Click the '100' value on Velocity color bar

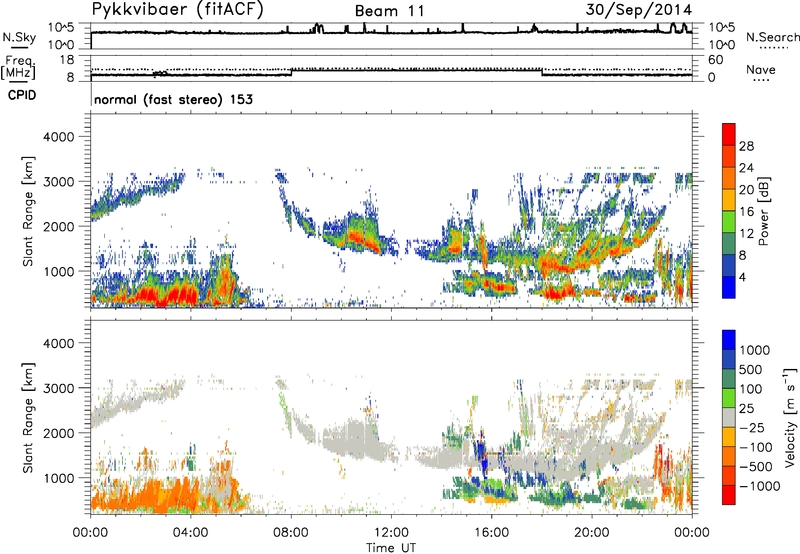[751, 389]
